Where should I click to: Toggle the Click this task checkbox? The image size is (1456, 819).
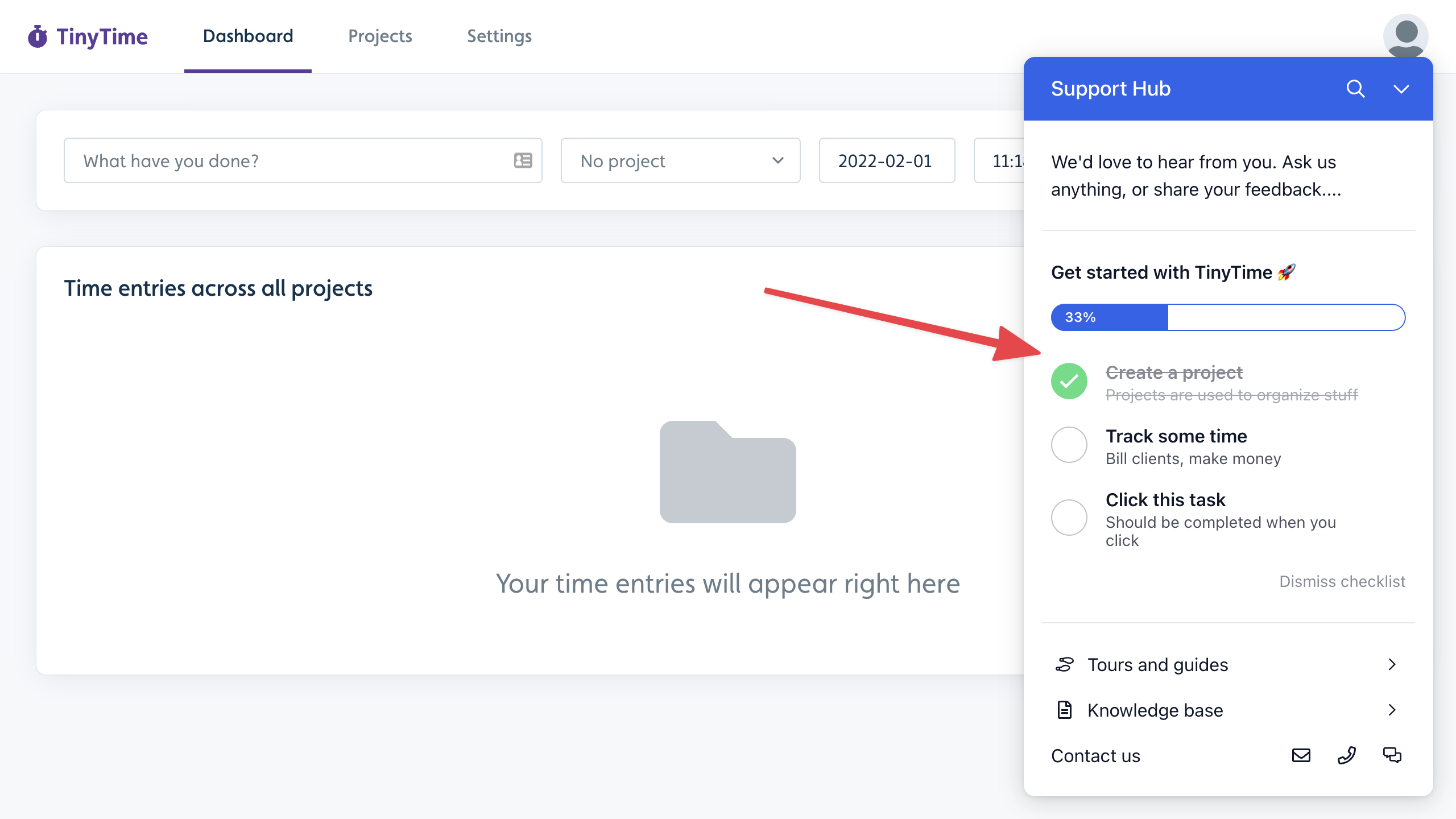click(x=1067, y=518)
